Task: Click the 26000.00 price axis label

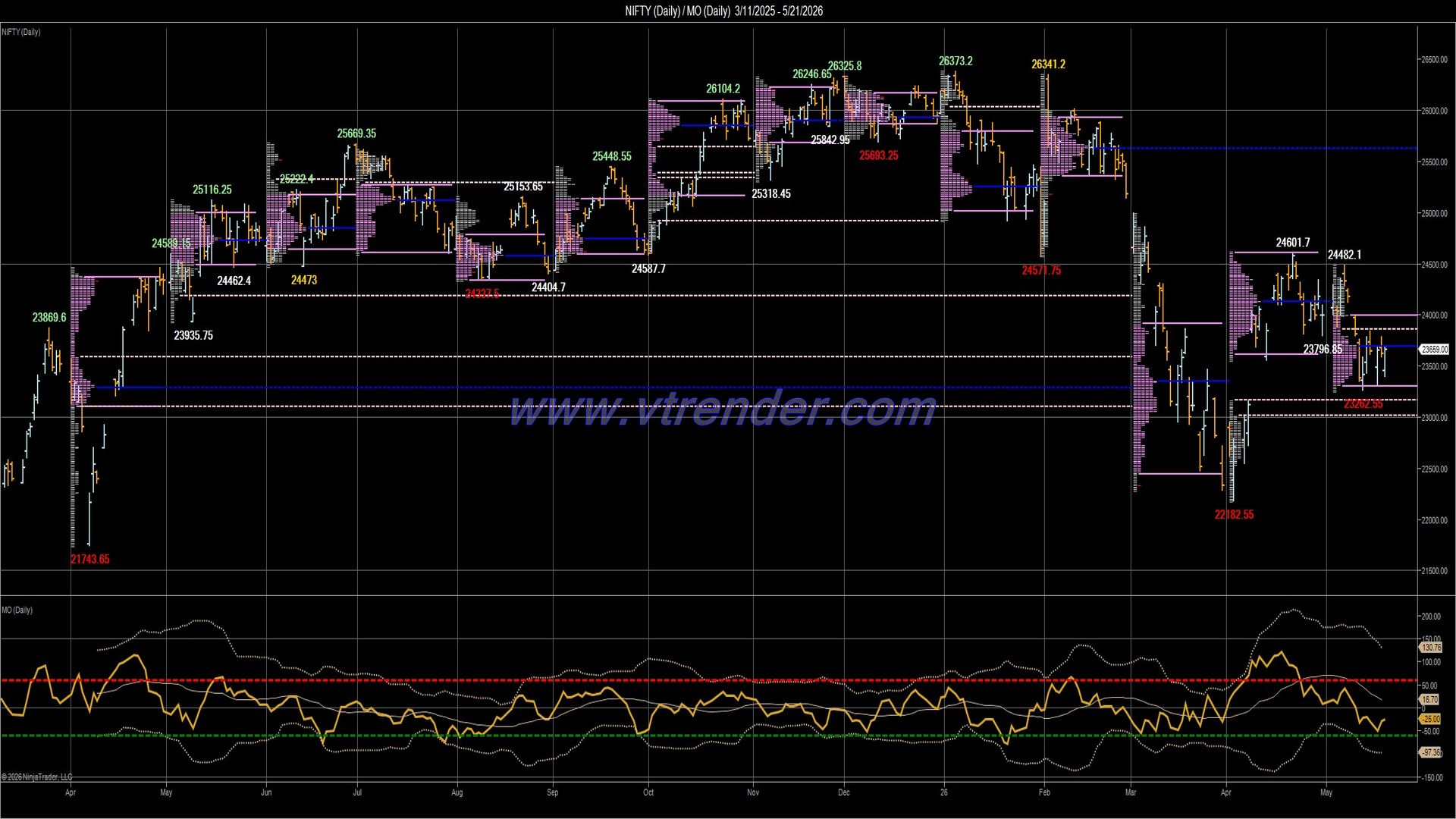Action: pyautogui.click(x=1434, y=111)
